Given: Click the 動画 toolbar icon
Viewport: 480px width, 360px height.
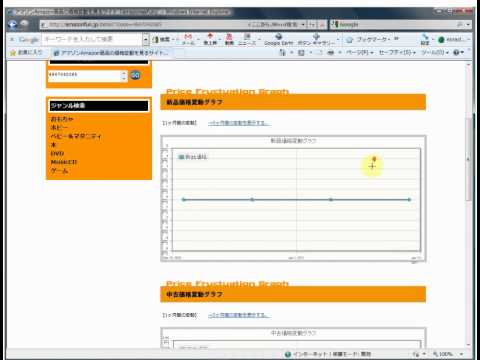Looking at the screenshot, I should pyautogui.click(x=229, y=39).
